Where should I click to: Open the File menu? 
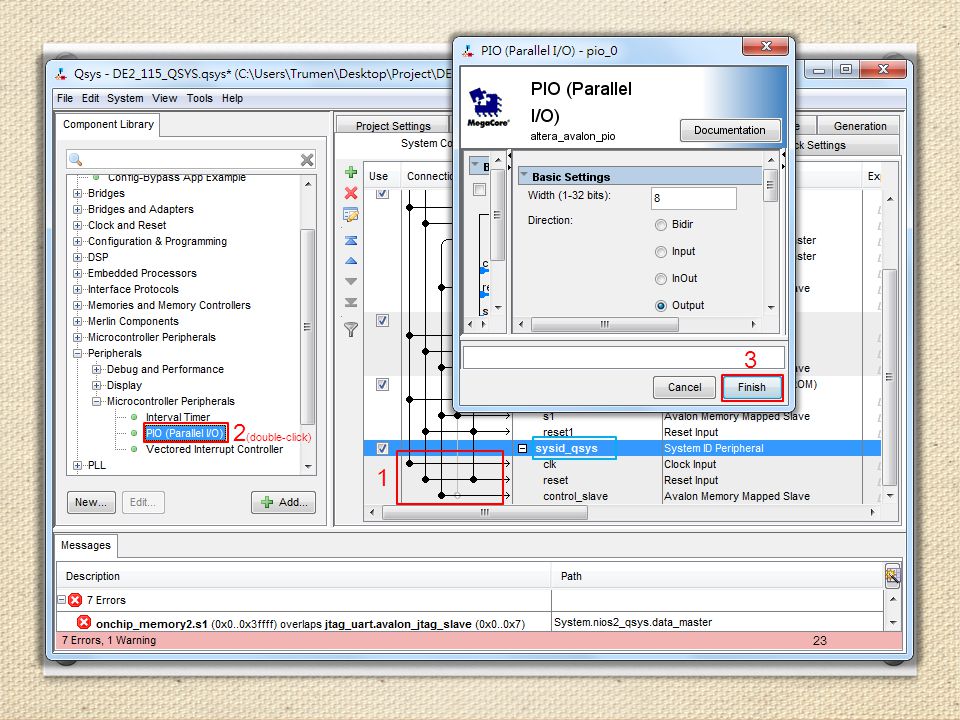pyautogui.click(x=65, y=98)
